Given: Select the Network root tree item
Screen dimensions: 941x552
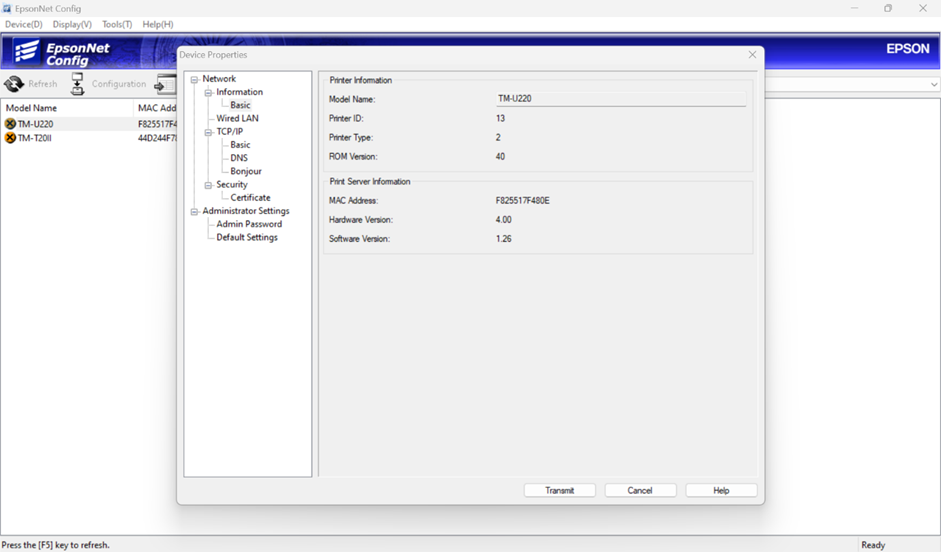Looking at the screenshot, I should 219,79.
